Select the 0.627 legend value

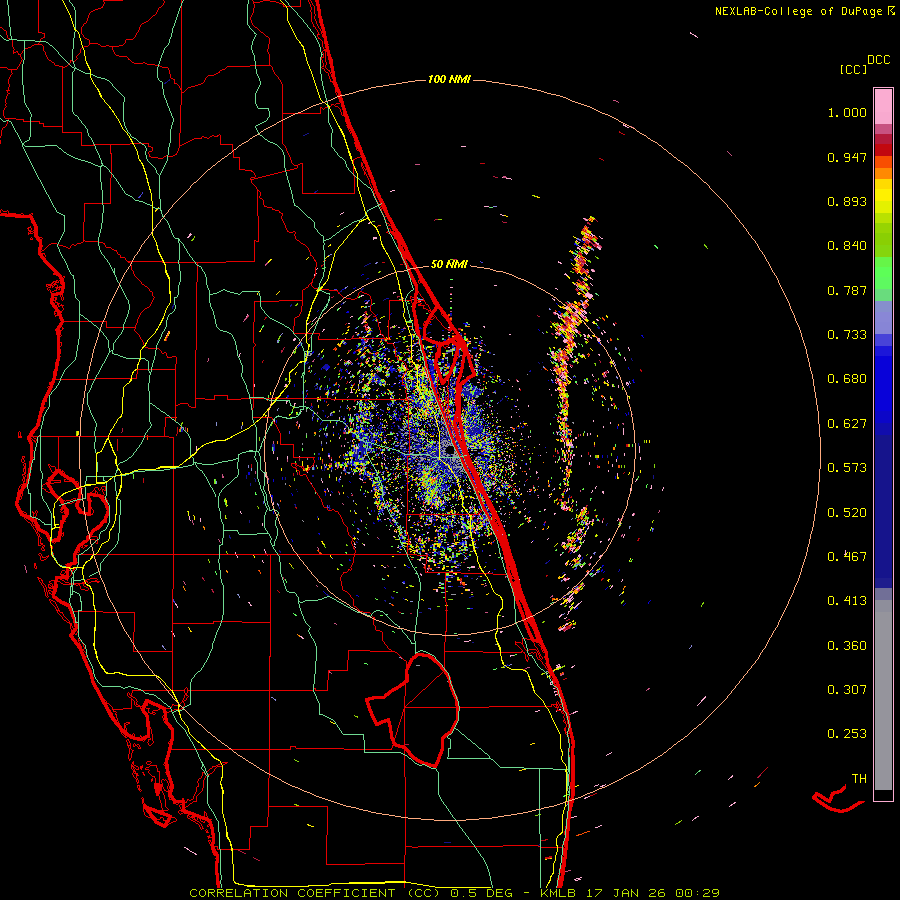(847, 424)
